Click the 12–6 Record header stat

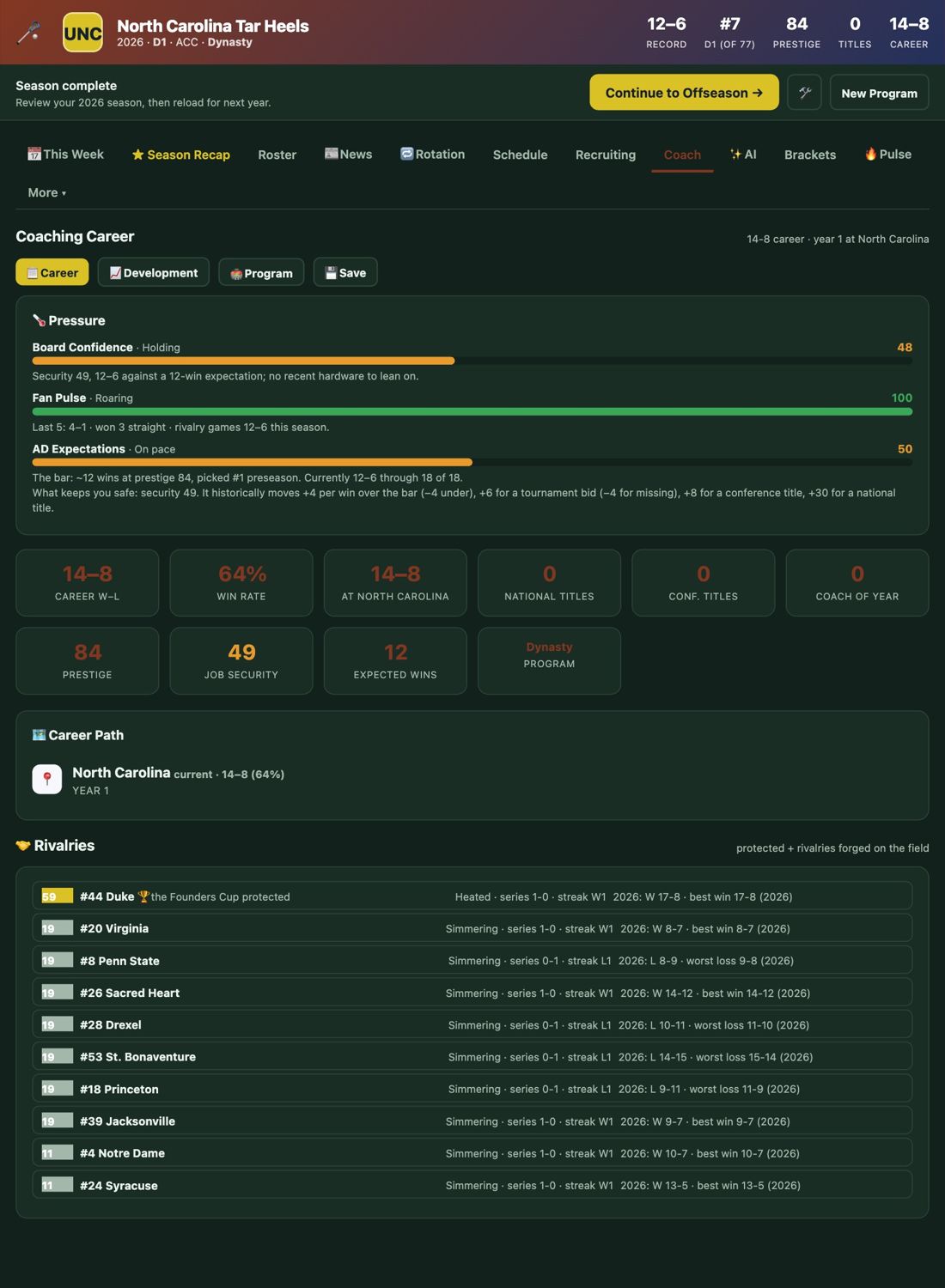(667, 33)
